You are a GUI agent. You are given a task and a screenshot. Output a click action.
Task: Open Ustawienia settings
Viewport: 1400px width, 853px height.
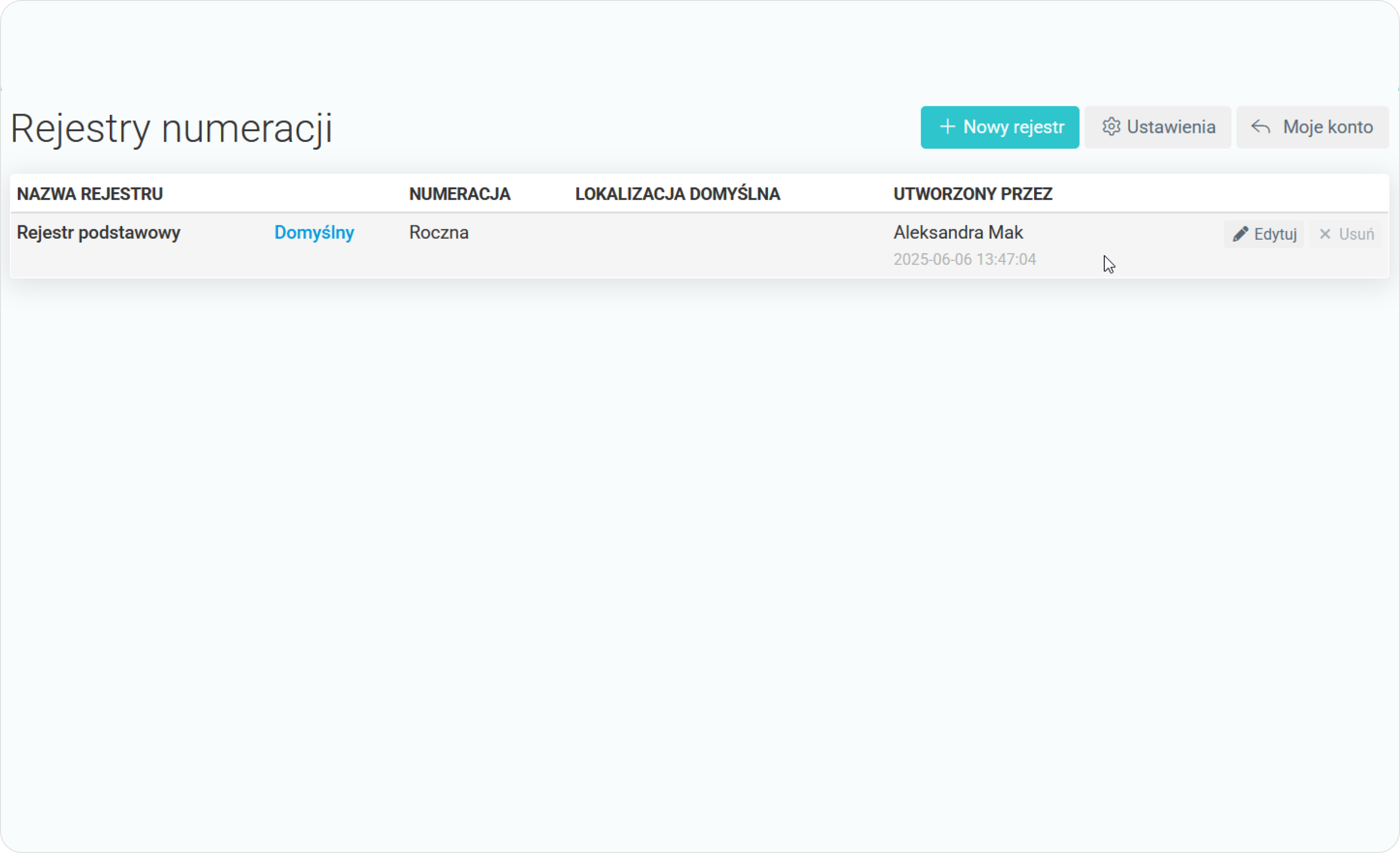pos(1157,127)
